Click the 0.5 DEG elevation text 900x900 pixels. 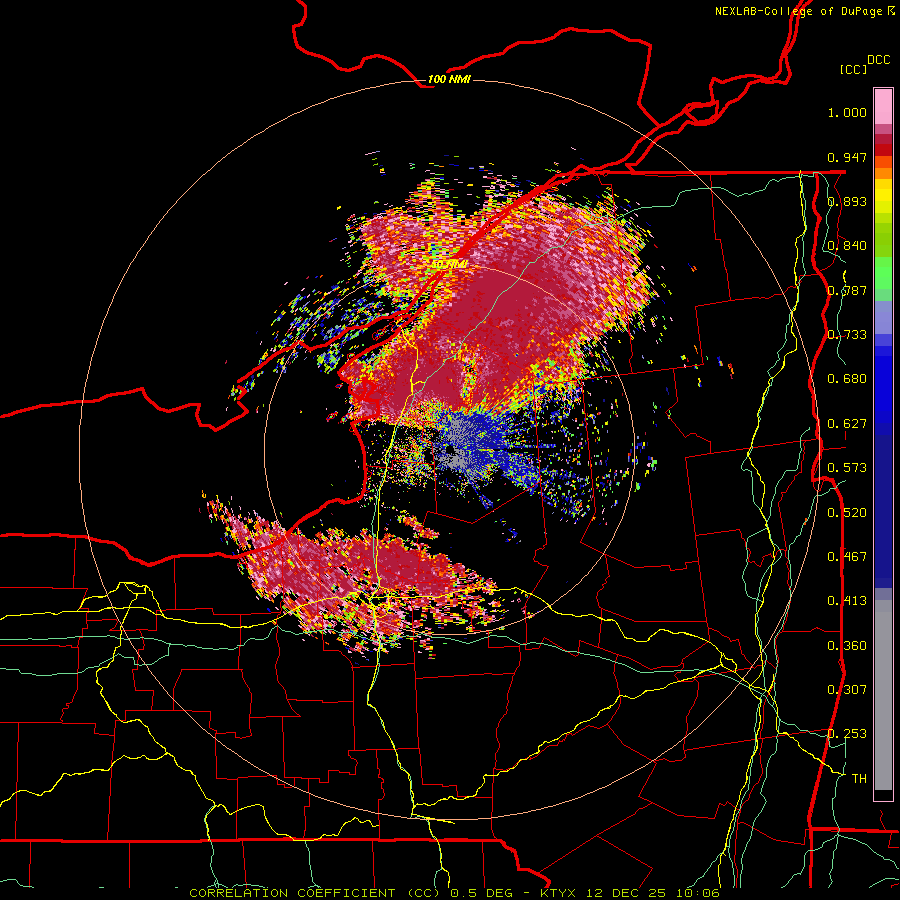(x=484, y=893)
